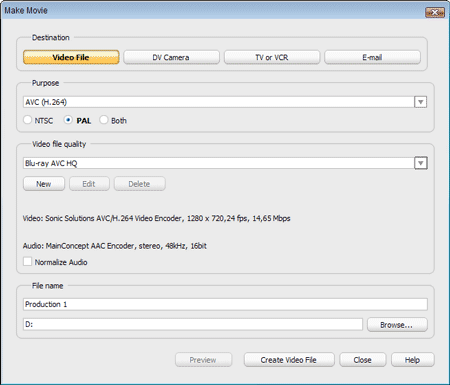Choose DV Camera as destination
Viewport: 450px width, 385px height.
tap(171, 57)
